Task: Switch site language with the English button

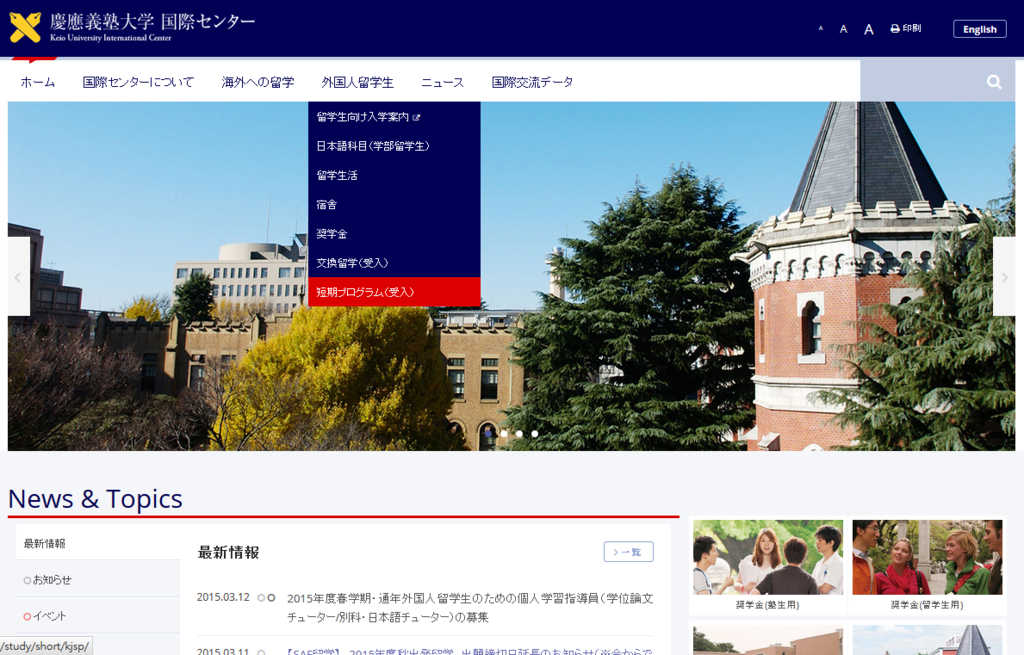Action: pos(979,29)
